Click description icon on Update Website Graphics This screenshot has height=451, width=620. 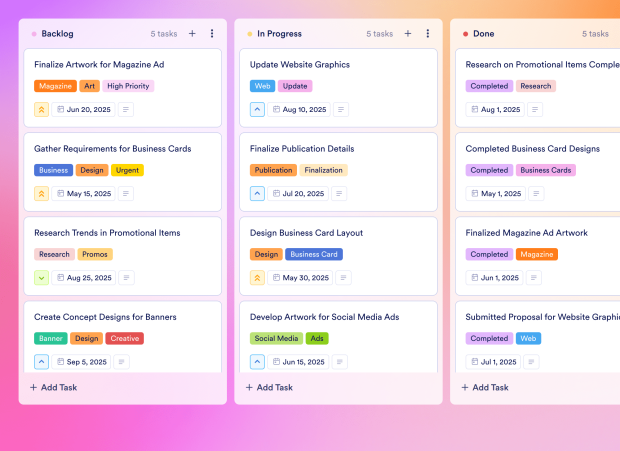312,110
